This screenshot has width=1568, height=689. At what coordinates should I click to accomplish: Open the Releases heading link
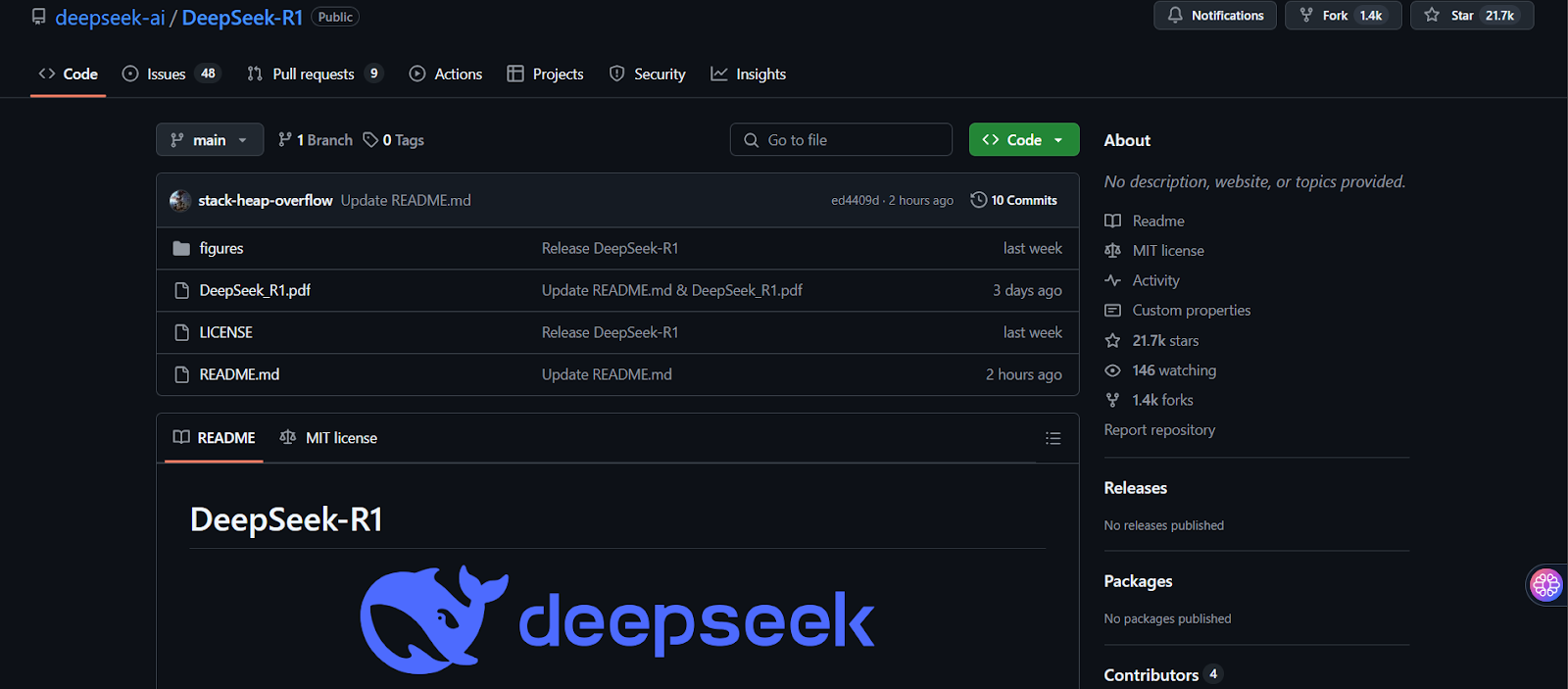click(x=1135, y=488)
